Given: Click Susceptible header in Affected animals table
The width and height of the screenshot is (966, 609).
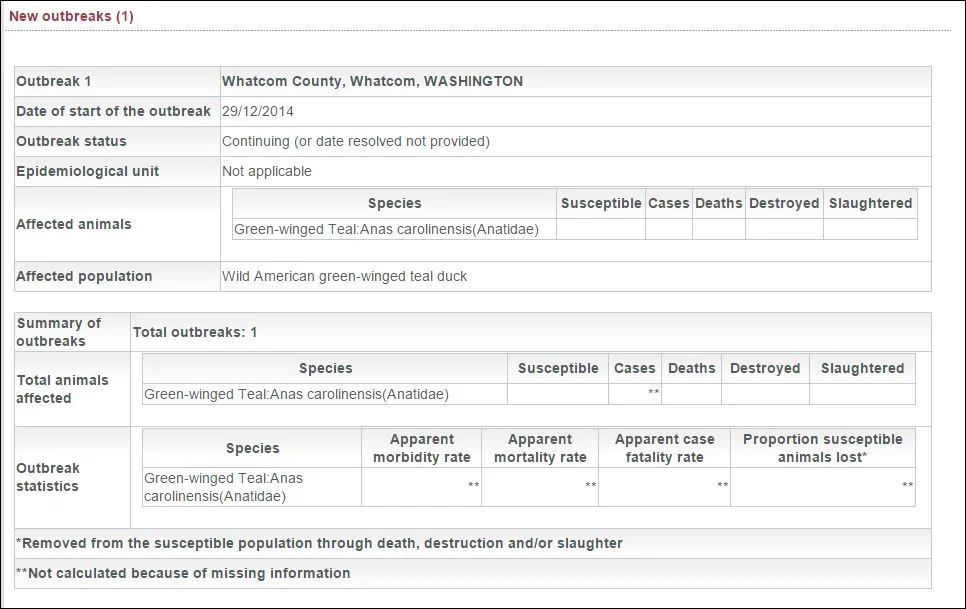Looking at the screenshot, I should [x=601, y=203].
